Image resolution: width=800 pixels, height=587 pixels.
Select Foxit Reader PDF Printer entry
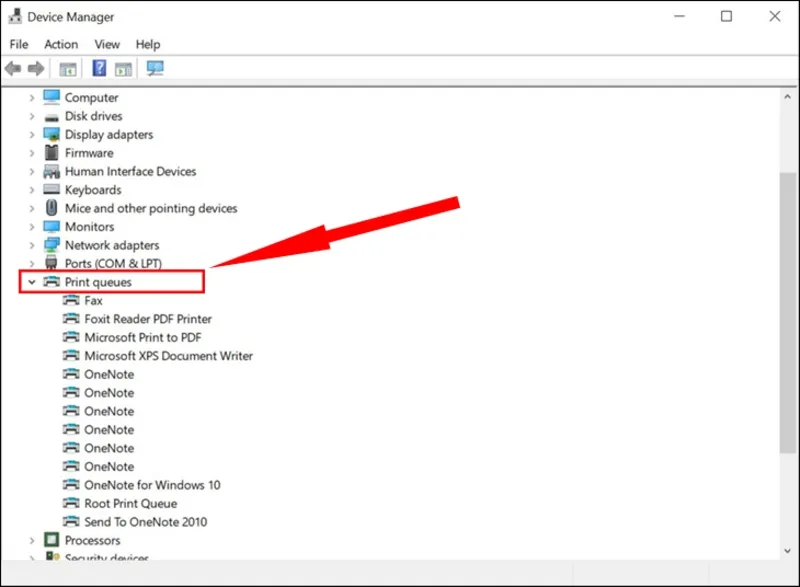coord(148,319)
